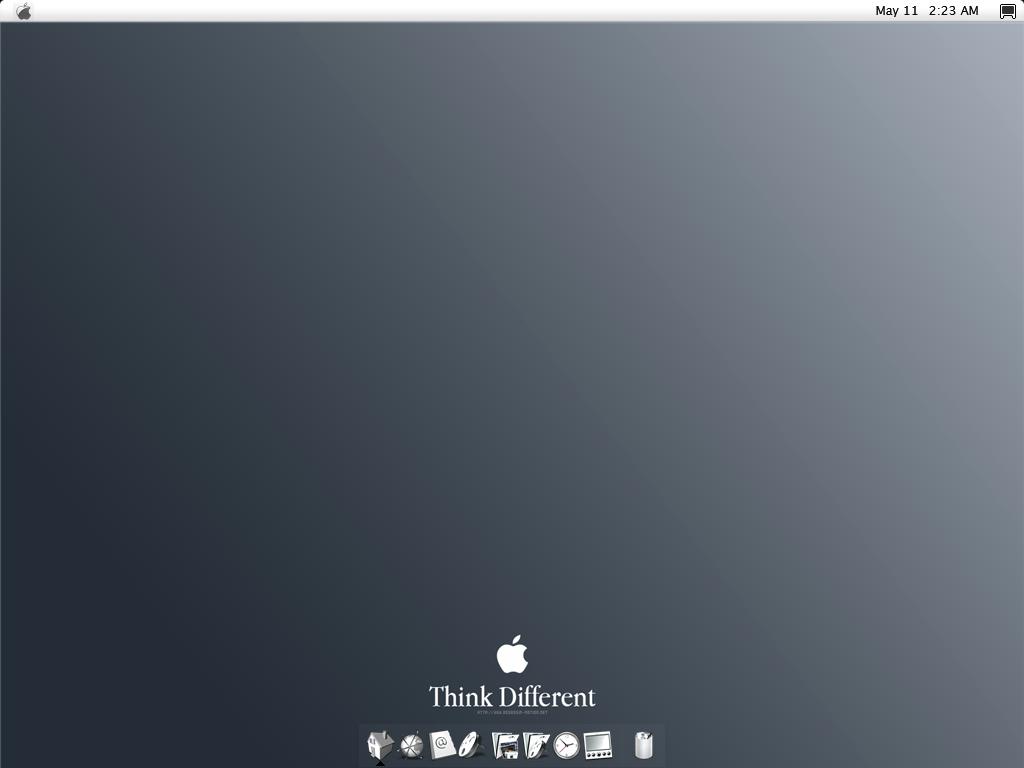Open the address book @ icon in dock
The height and width of the screenshot is (768, 1024).
[x=442, y=744]
